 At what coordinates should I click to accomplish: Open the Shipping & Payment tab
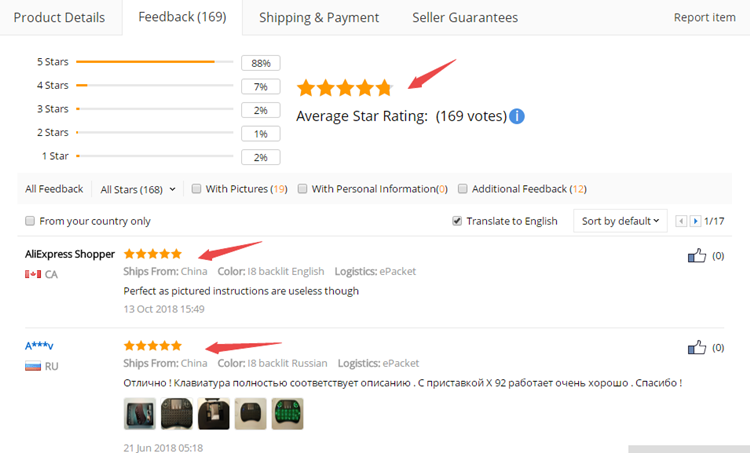pos(319,17)
